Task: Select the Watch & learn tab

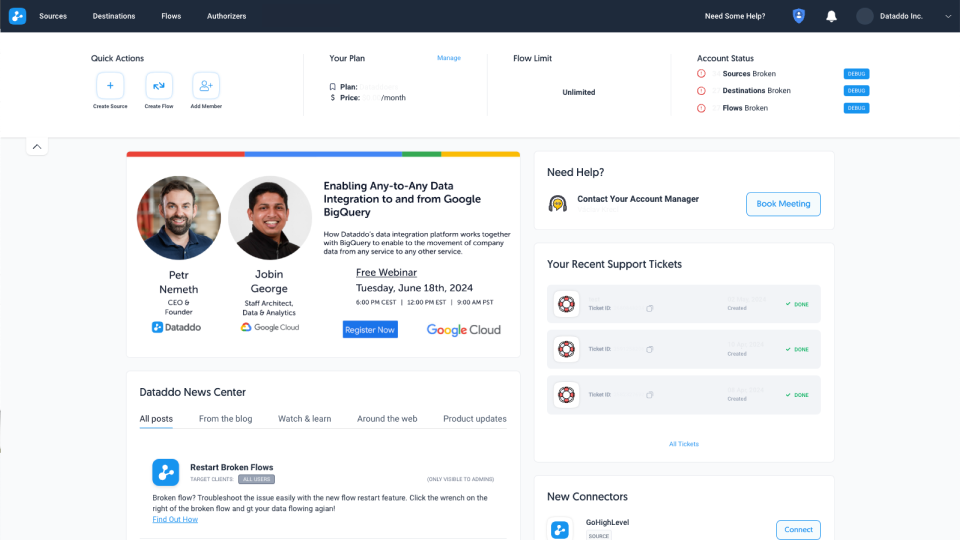Action: point(304,419)
